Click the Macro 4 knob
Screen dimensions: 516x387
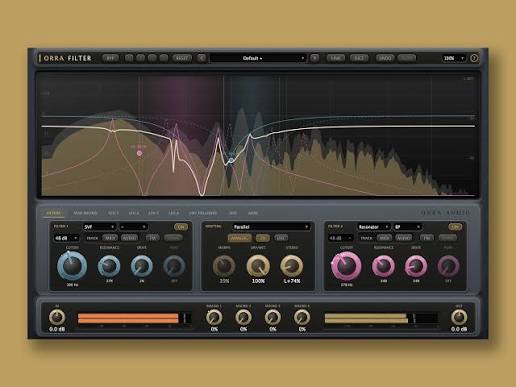(x=302, y=317)
